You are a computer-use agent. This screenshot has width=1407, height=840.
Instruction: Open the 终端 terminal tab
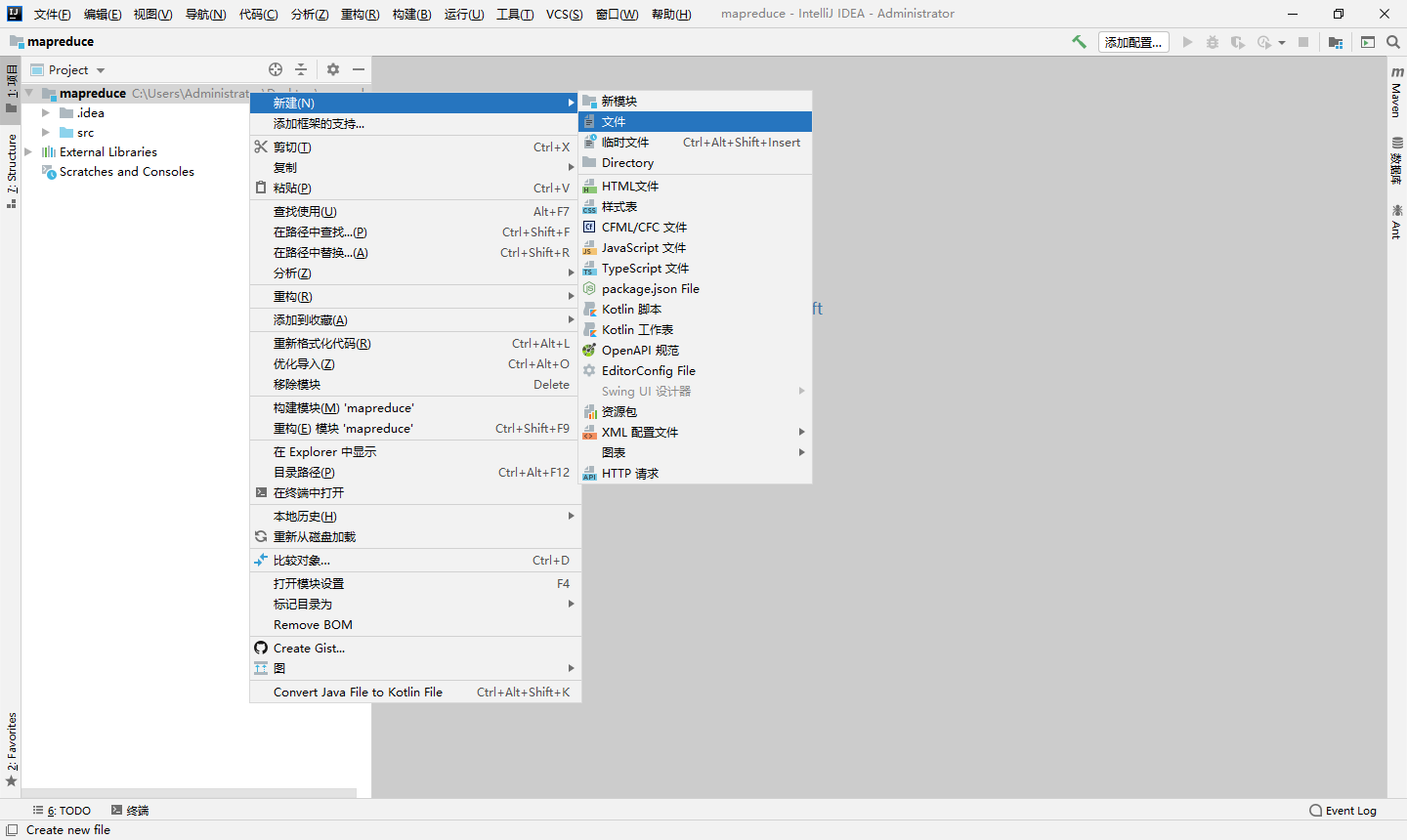(130, 811)
